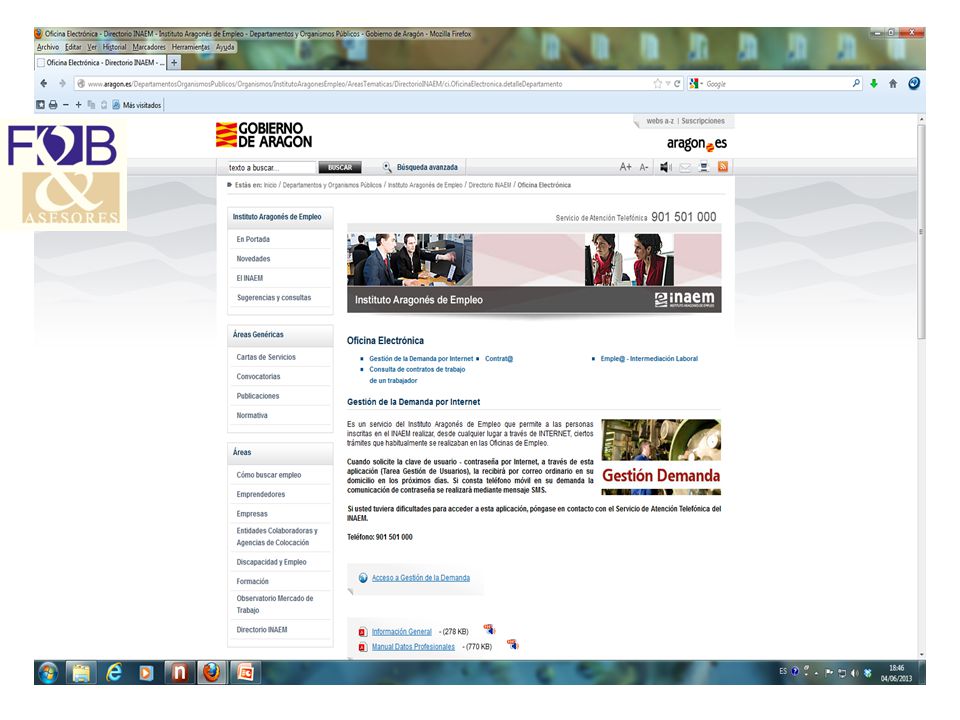Open 'Cómo buscar empleo' sidebar item

pos(268,475)
